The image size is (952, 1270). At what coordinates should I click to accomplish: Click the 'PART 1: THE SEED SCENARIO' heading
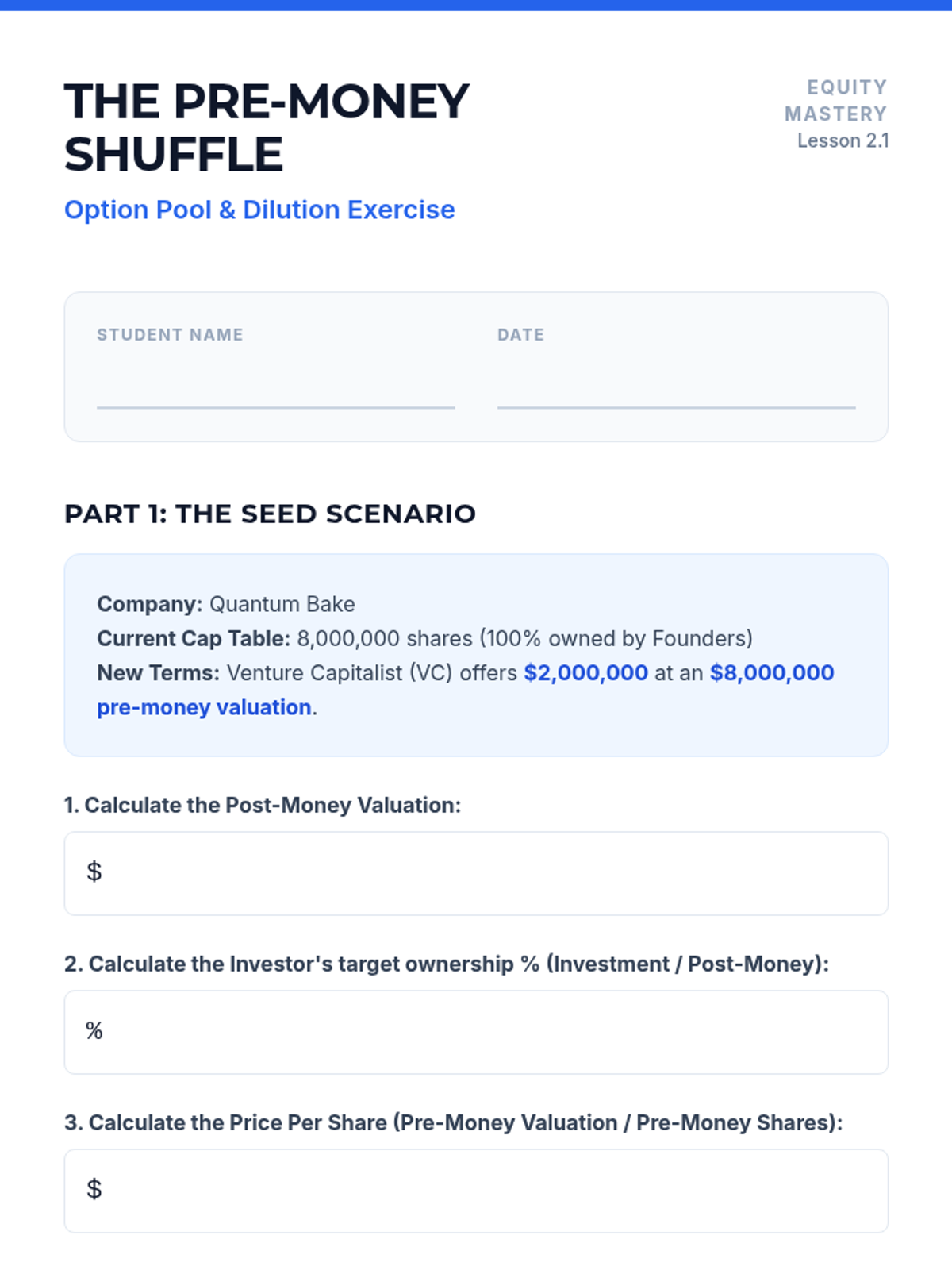click(270, 514)
